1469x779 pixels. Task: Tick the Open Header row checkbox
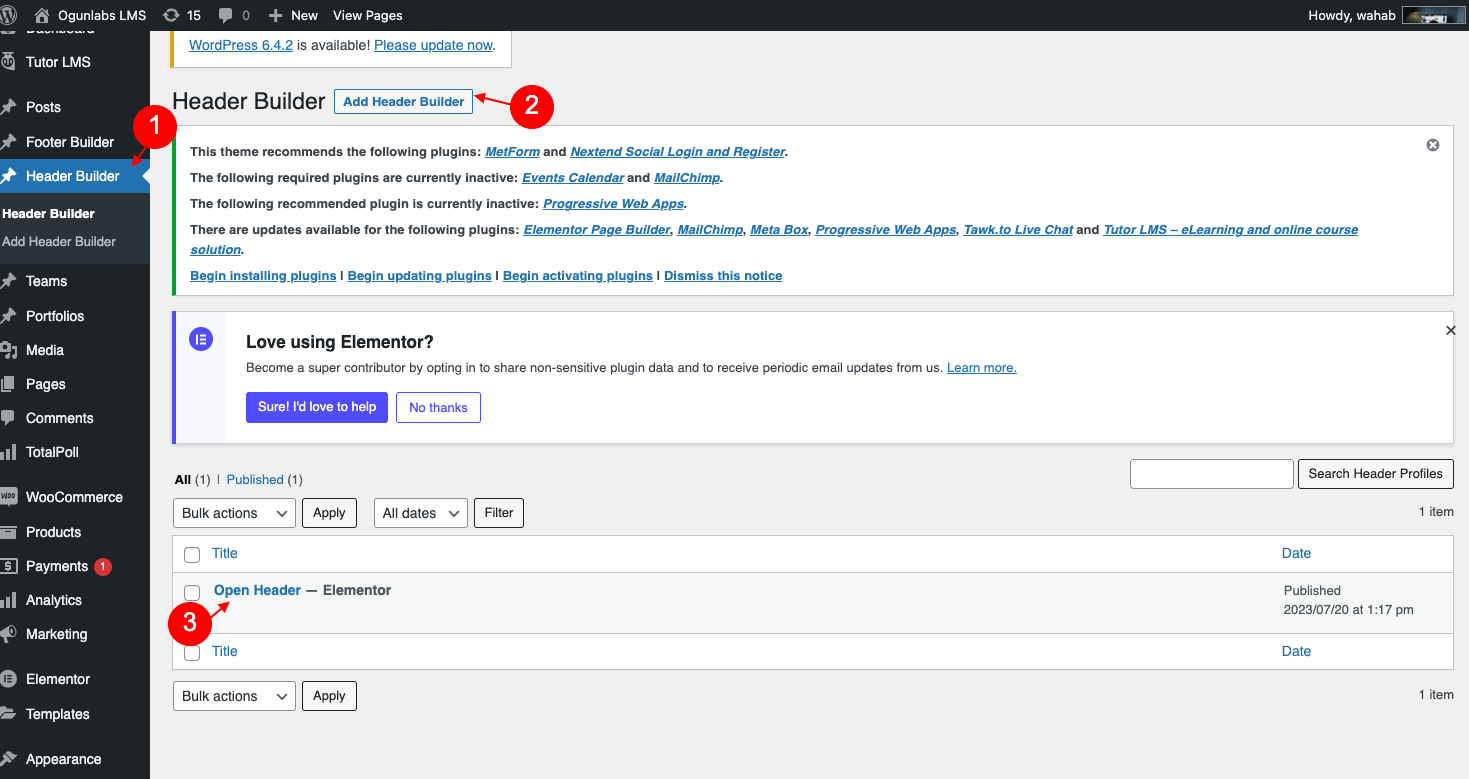192,592
